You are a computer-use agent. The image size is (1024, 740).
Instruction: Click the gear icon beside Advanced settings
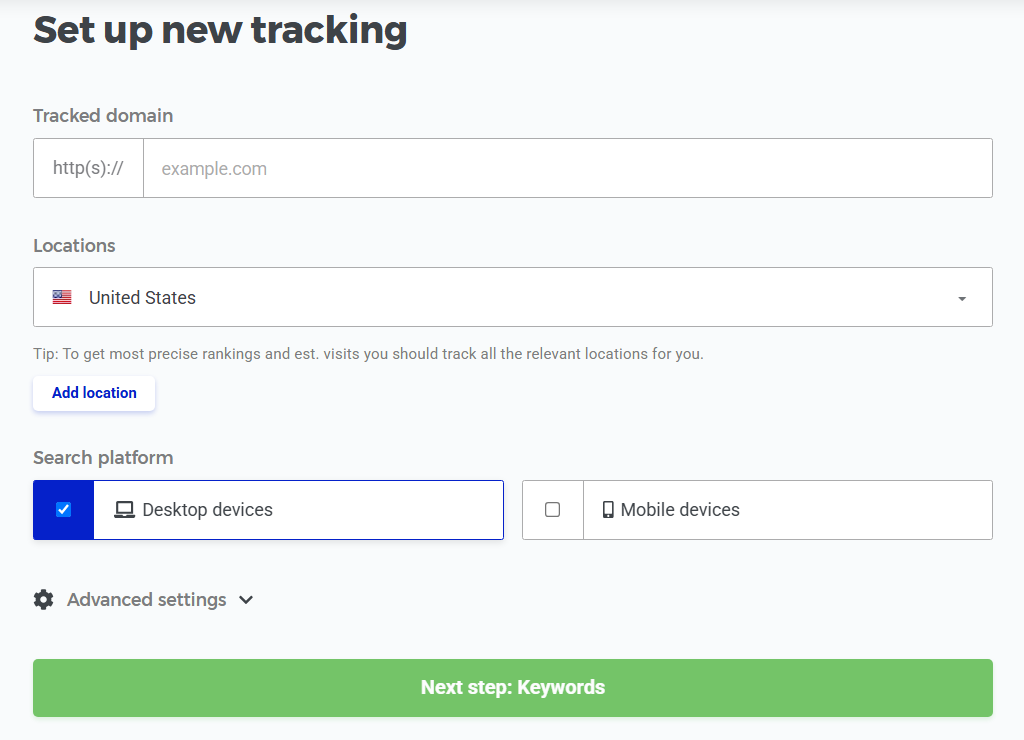(44, 600)
